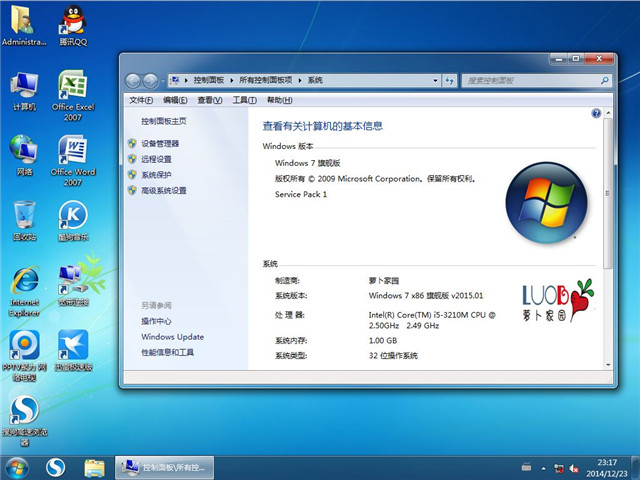This screenshot has width=640, height=480.
Task: Click the Show desktop strip
Action: point(636,468)
